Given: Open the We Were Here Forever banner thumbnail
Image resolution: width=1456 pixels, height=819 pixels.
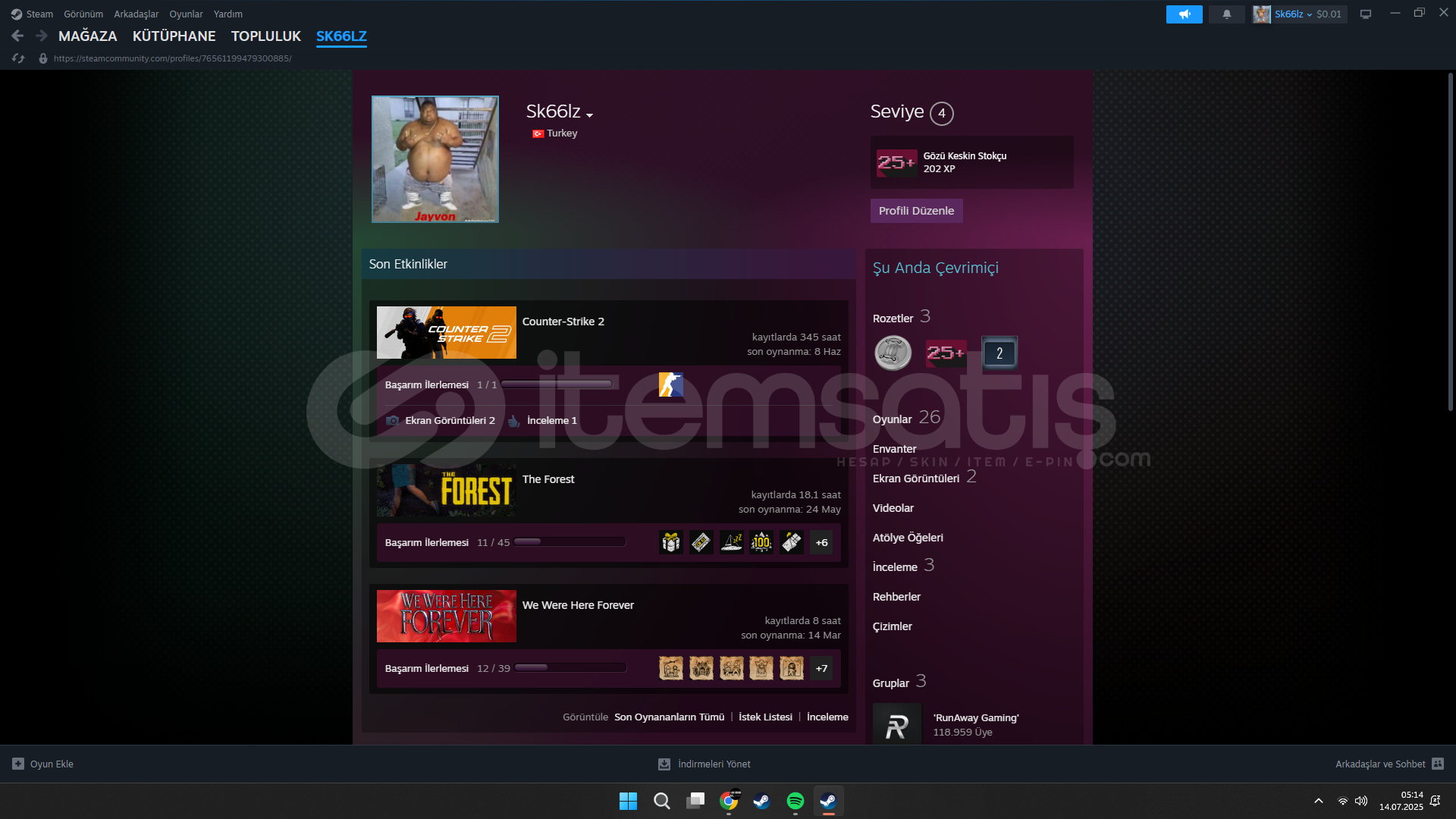Looking at the screenshot, I should tap(447, 616).
